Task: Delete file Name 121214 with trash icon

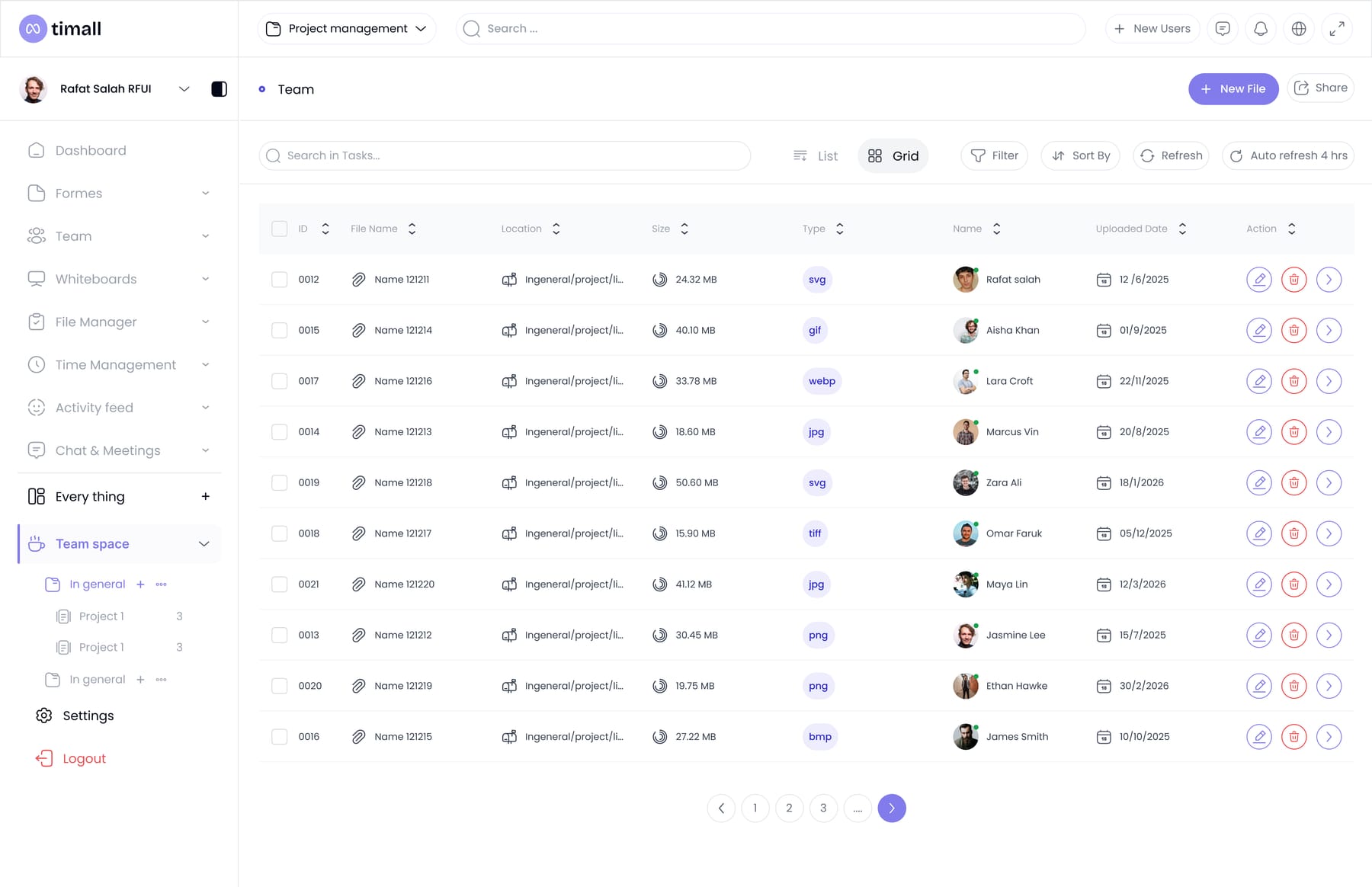Action: pyautogui.click(x=1293, y=331)
